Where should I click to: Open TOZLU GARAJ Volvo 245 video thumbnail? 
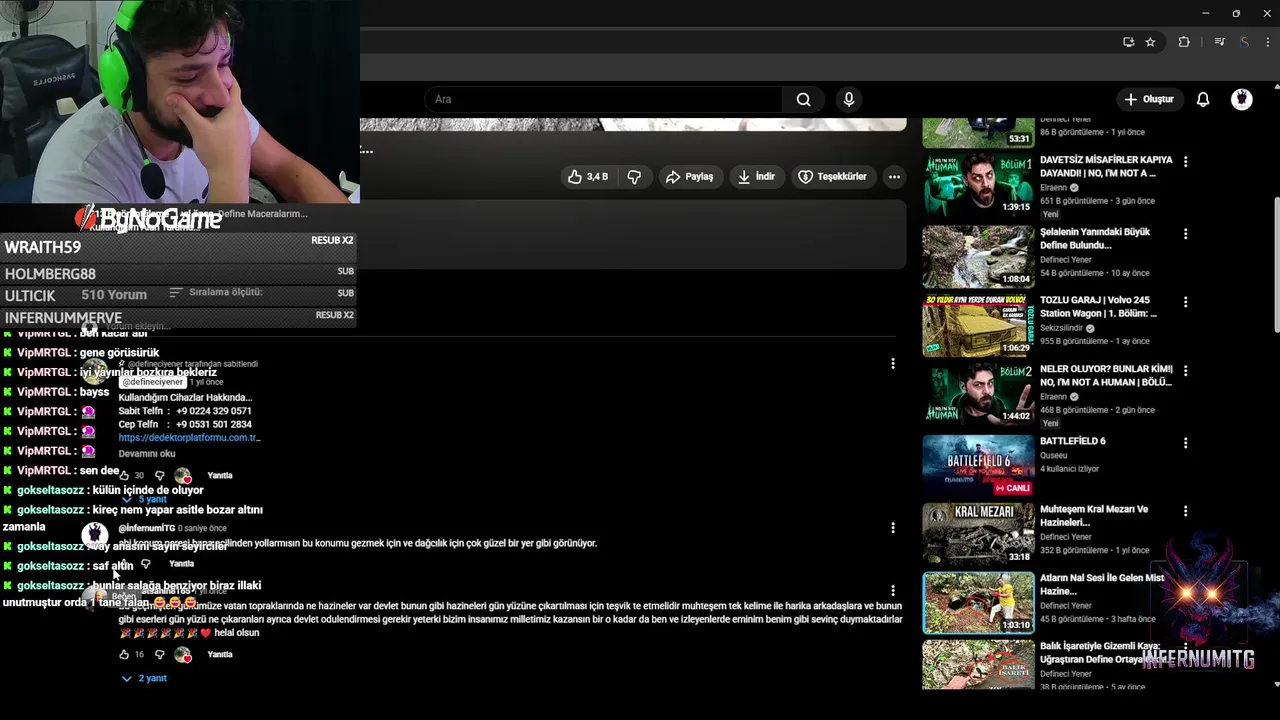978,324
